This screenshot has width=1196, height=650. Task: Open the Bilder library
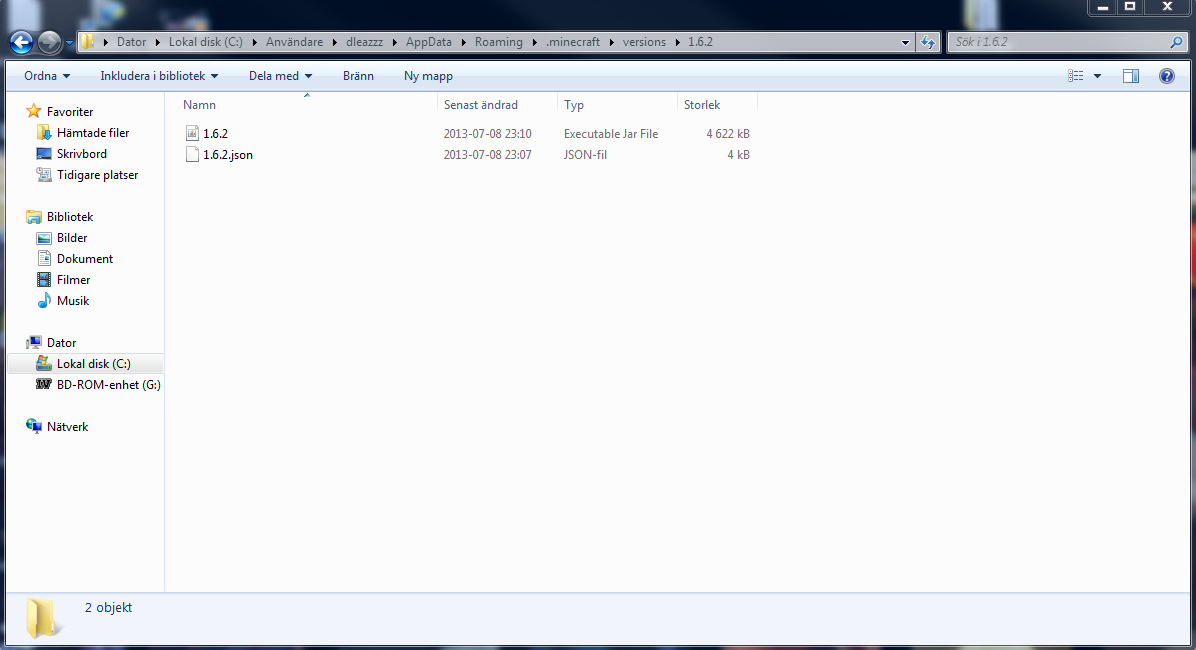click(72, 238)
